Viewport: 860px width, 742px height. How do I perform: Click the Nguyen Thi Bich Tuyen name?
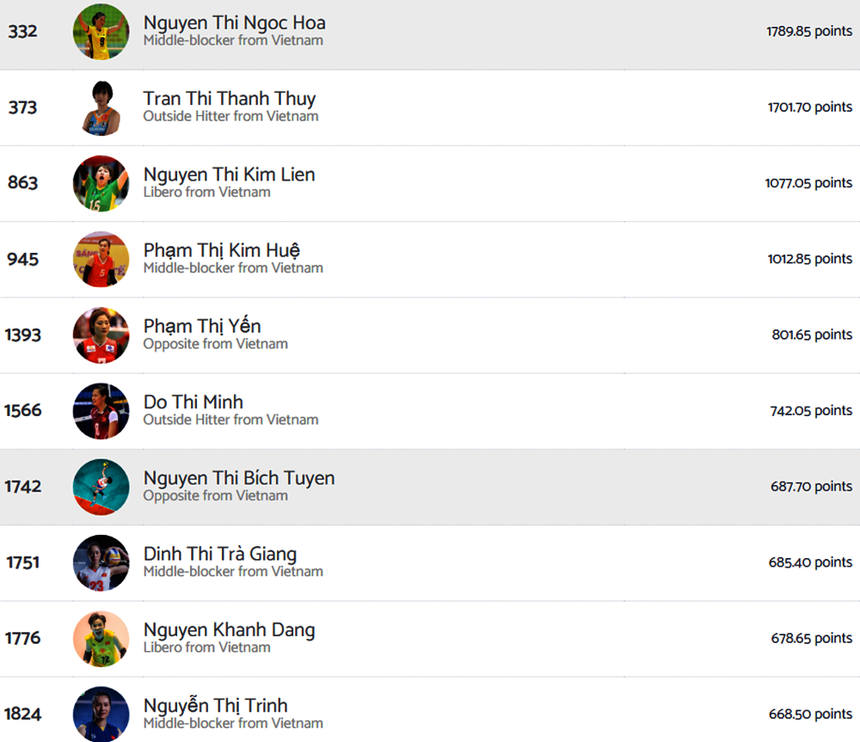[x=239, y=478]
